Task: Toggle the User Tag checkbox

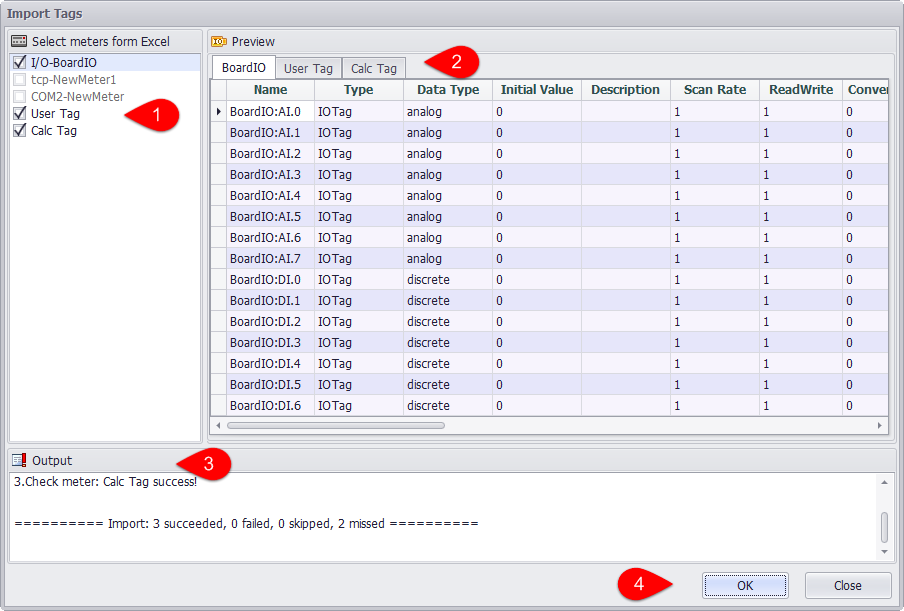Action: click(x=20, y=114)
